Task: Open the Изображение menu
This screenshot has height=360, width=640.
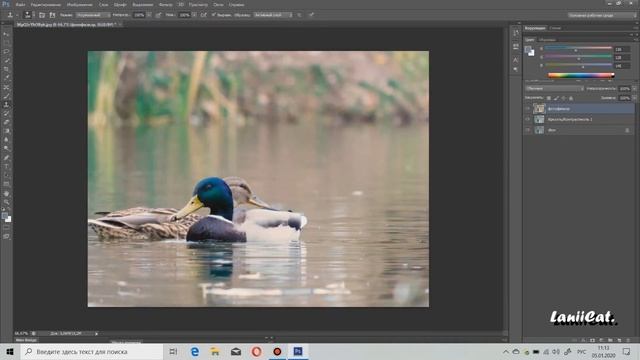Action: 80,4
